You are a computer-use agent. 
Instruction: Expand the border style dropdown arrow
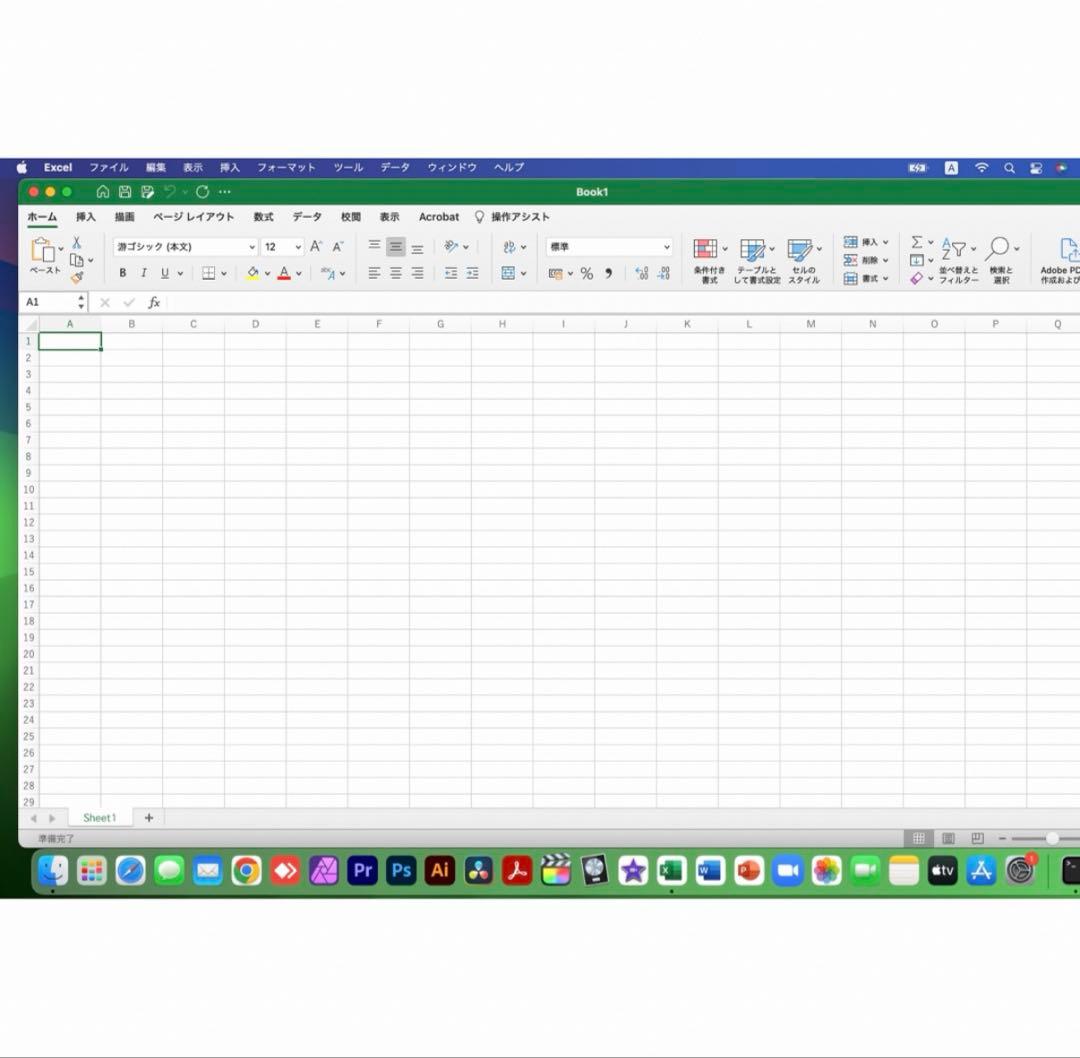pos(223,272)
